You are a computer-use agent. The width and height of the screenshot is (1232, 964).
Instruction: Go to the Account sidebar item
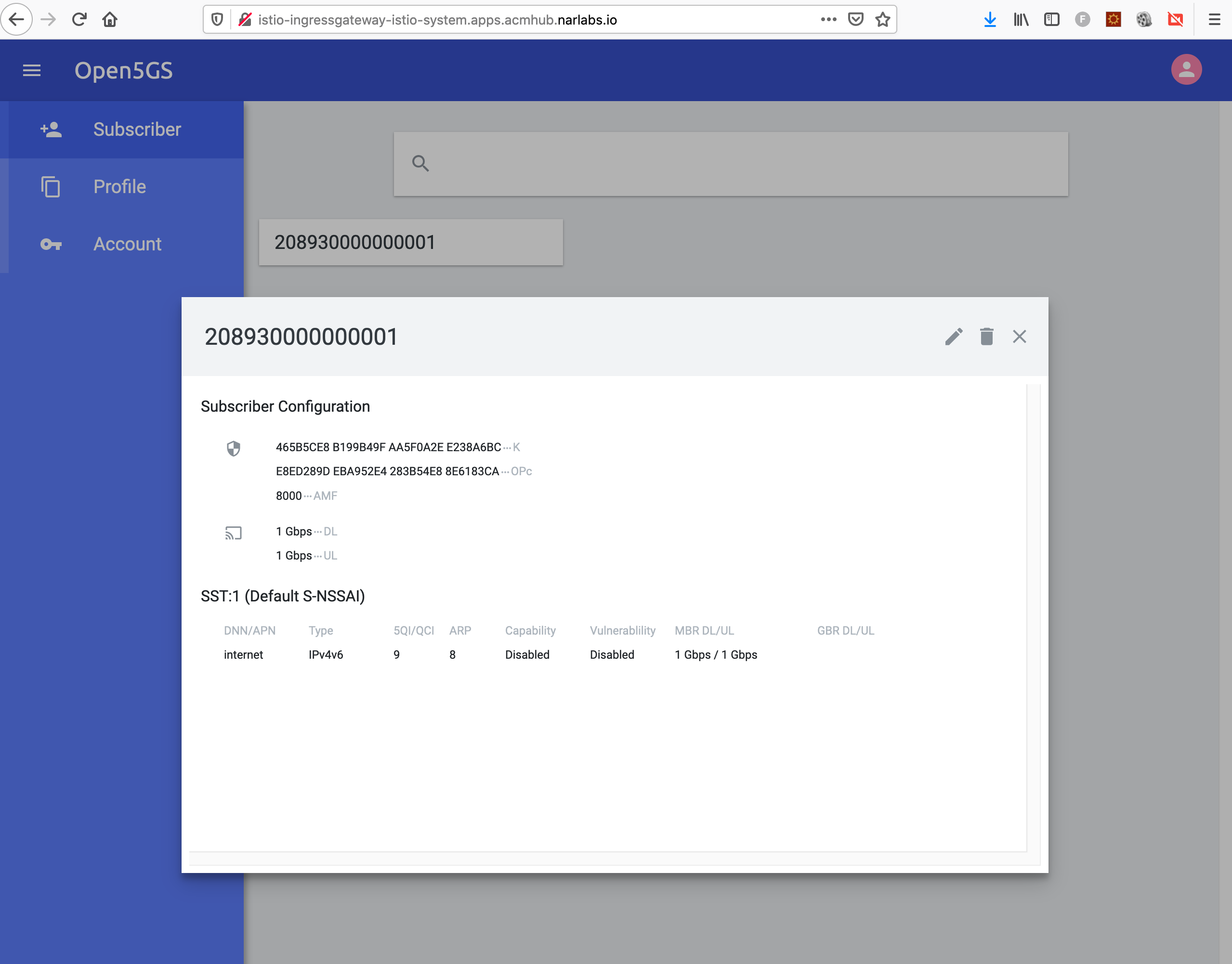127,244
